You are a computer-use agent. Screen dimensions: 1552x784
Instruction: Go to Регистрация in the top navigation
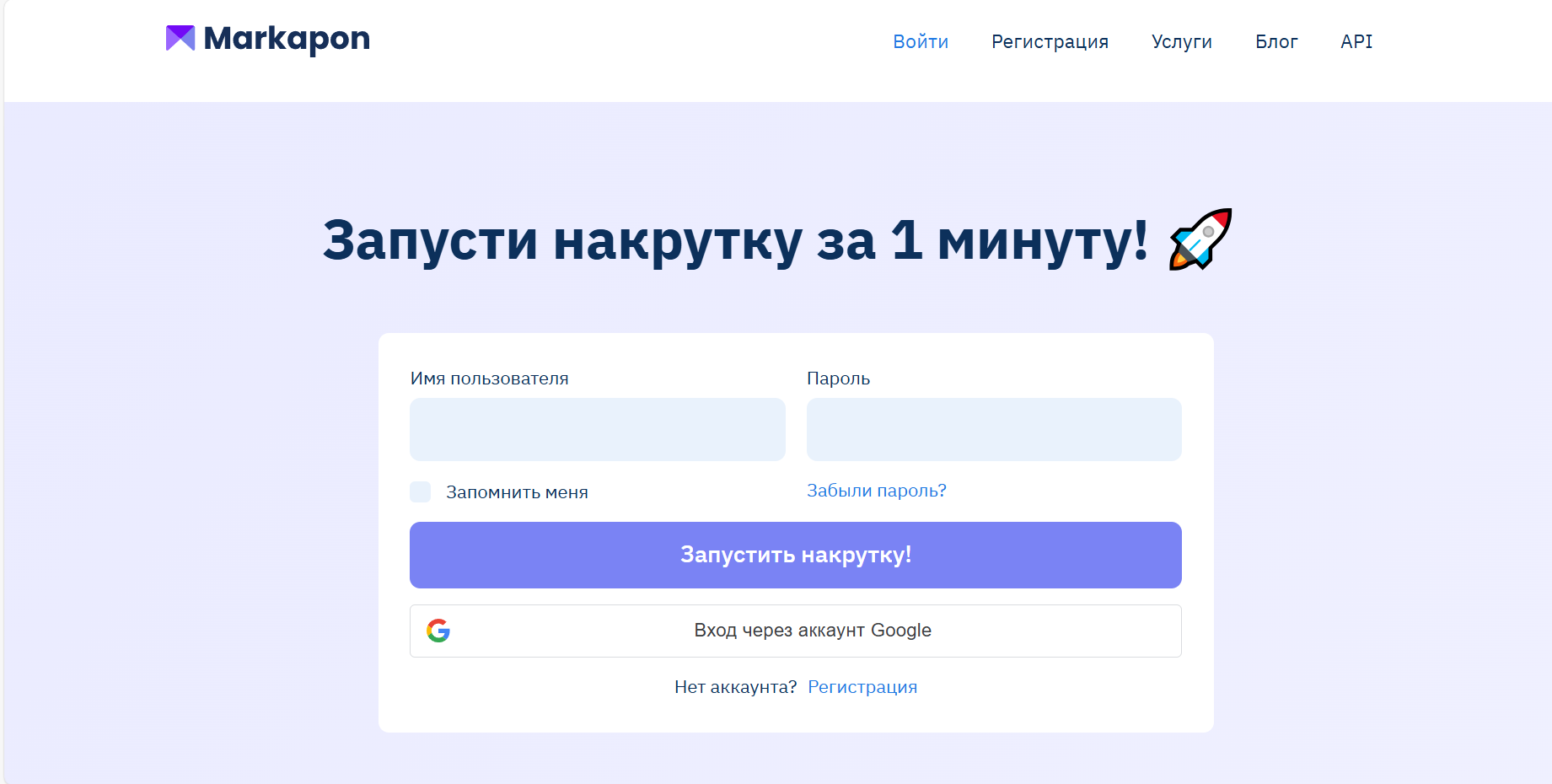(1050, 41)
